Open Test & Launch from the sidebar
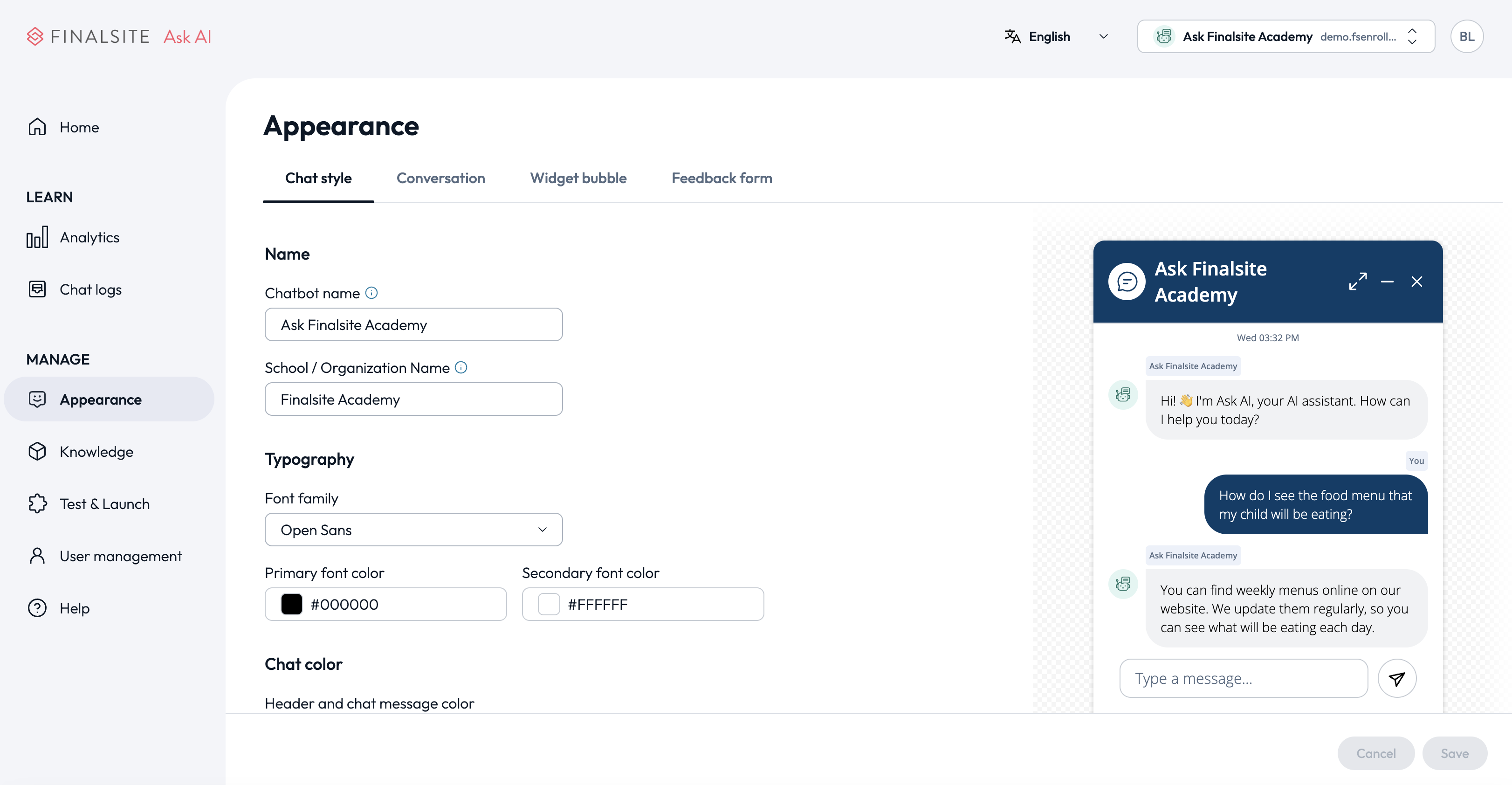Screen dimensions: 1512x785 (109, 503)
